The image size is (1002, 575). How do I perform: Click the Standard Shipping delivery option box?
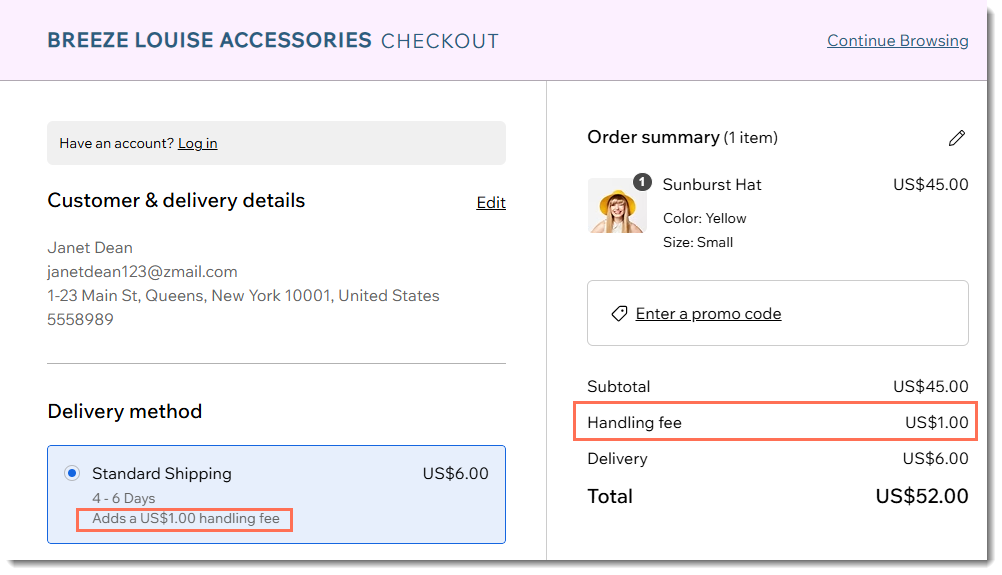(276, 494)
